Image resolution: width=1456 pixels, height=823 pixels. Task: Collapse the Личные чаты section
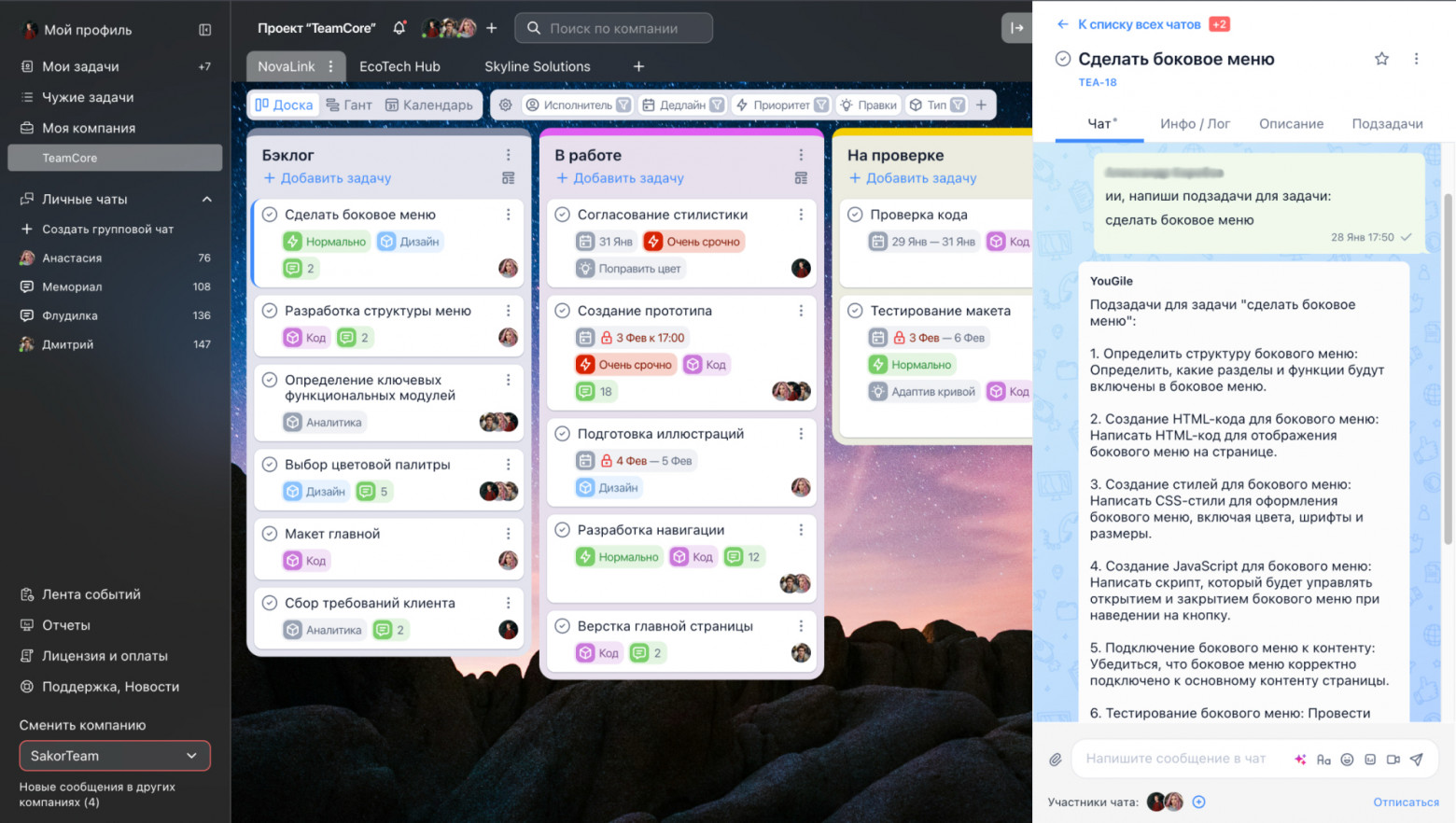coord(207,199)
